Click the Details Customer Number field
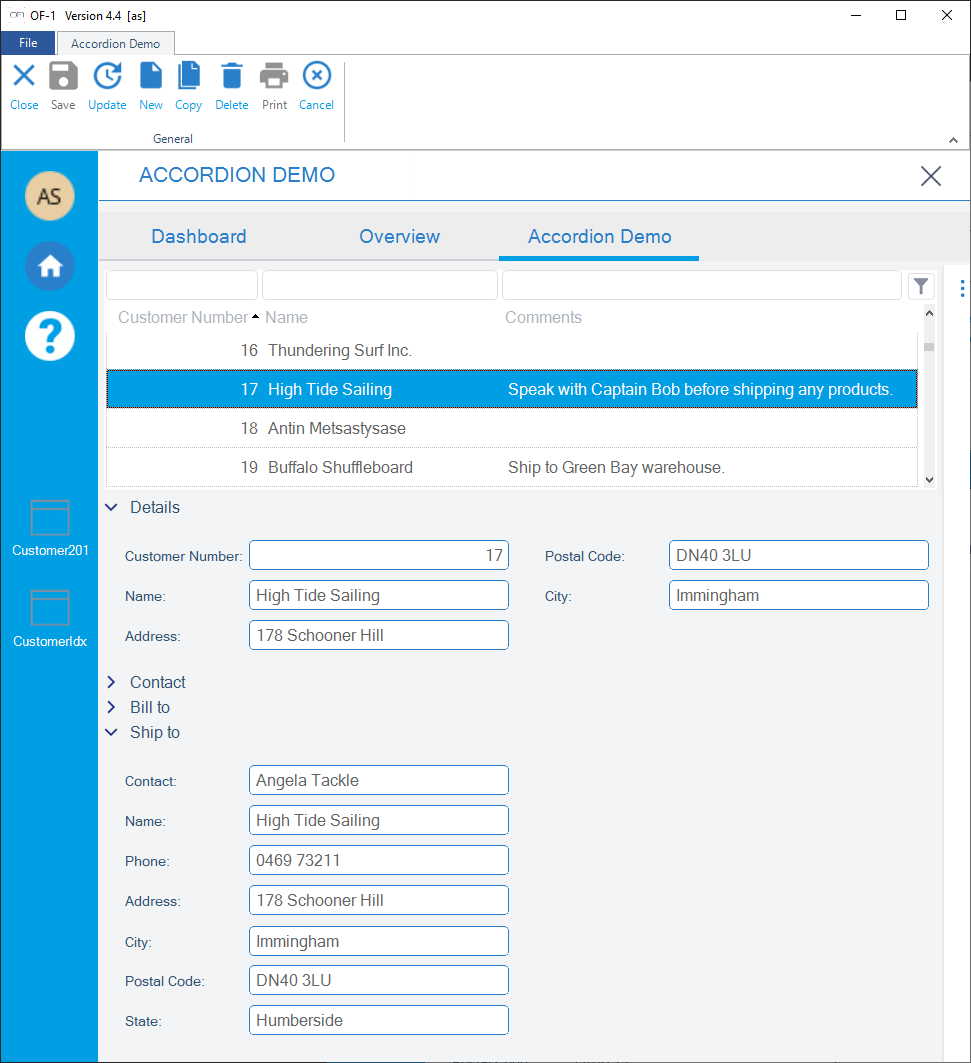The height and width of the screenshot is (1063, 971). click(379, 555)
